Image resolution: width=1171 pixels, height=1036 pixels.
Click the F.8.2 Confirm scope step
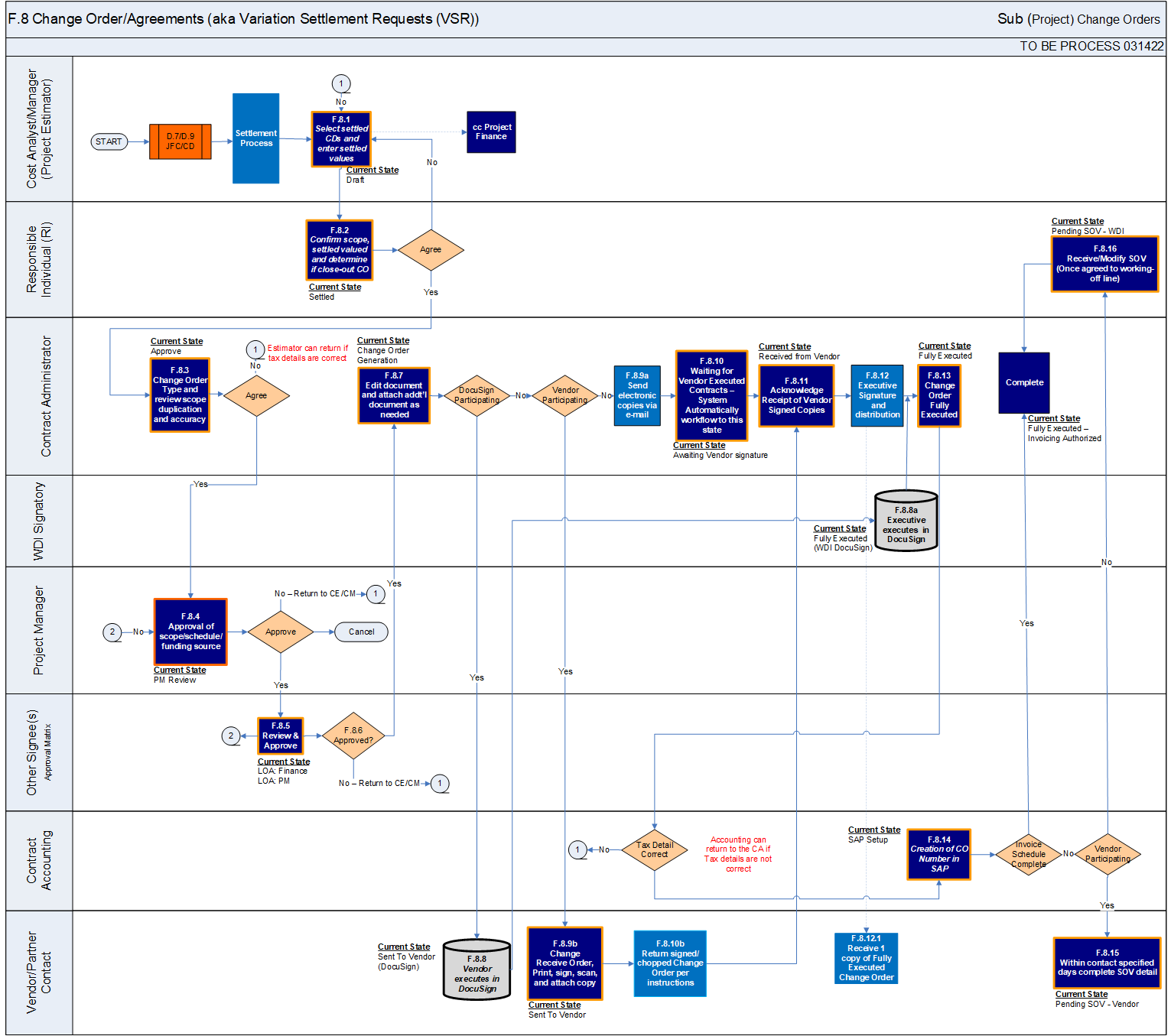point(340,250)
